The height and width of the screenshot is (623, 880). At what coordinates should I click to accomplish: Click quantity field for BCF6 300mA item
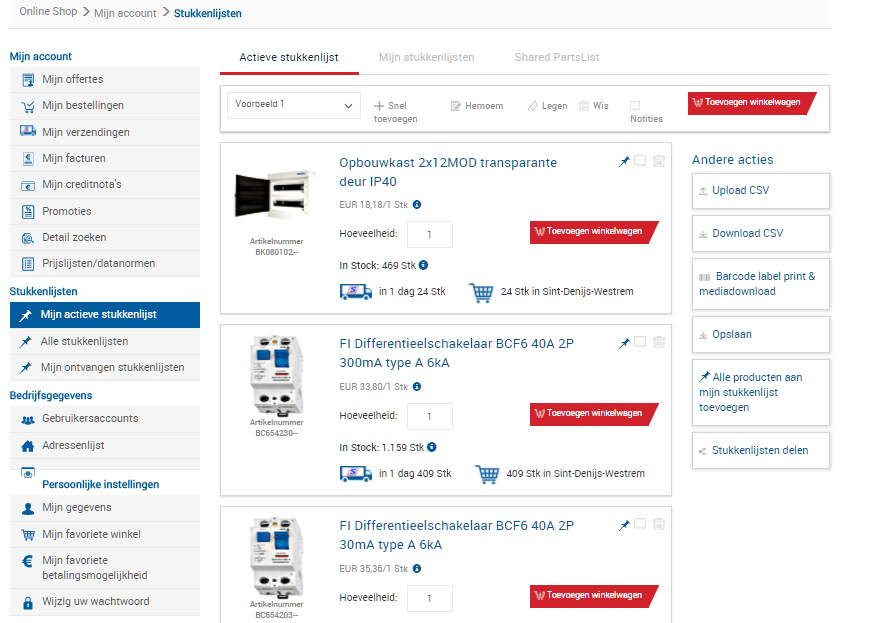coord(430,416)
